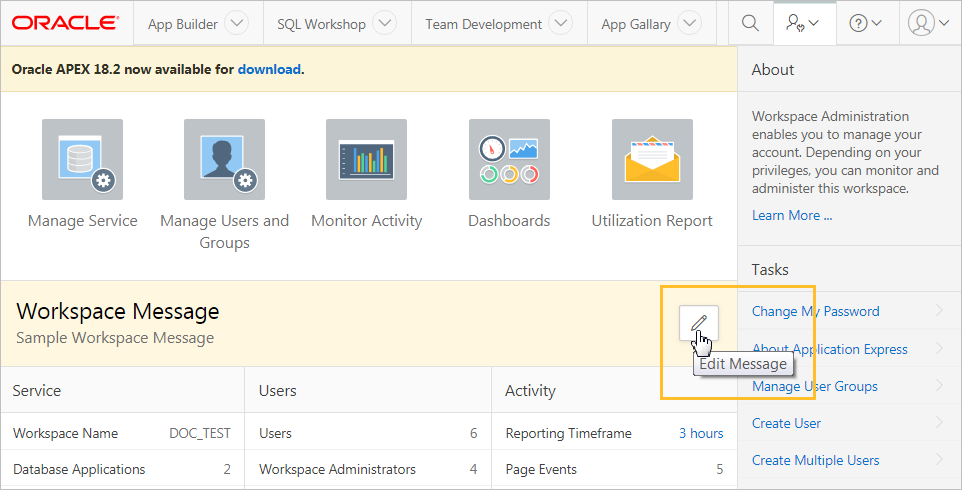Open the Manage Service icon
Screen dimensions: 962x490
pos(82,159)
